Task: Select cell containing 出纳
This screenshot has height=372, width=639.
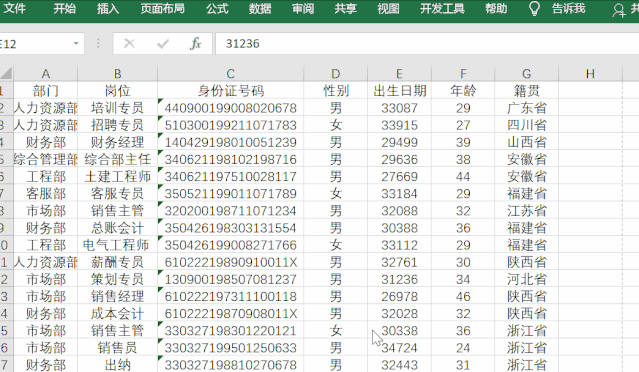Action: pos(117,364)
